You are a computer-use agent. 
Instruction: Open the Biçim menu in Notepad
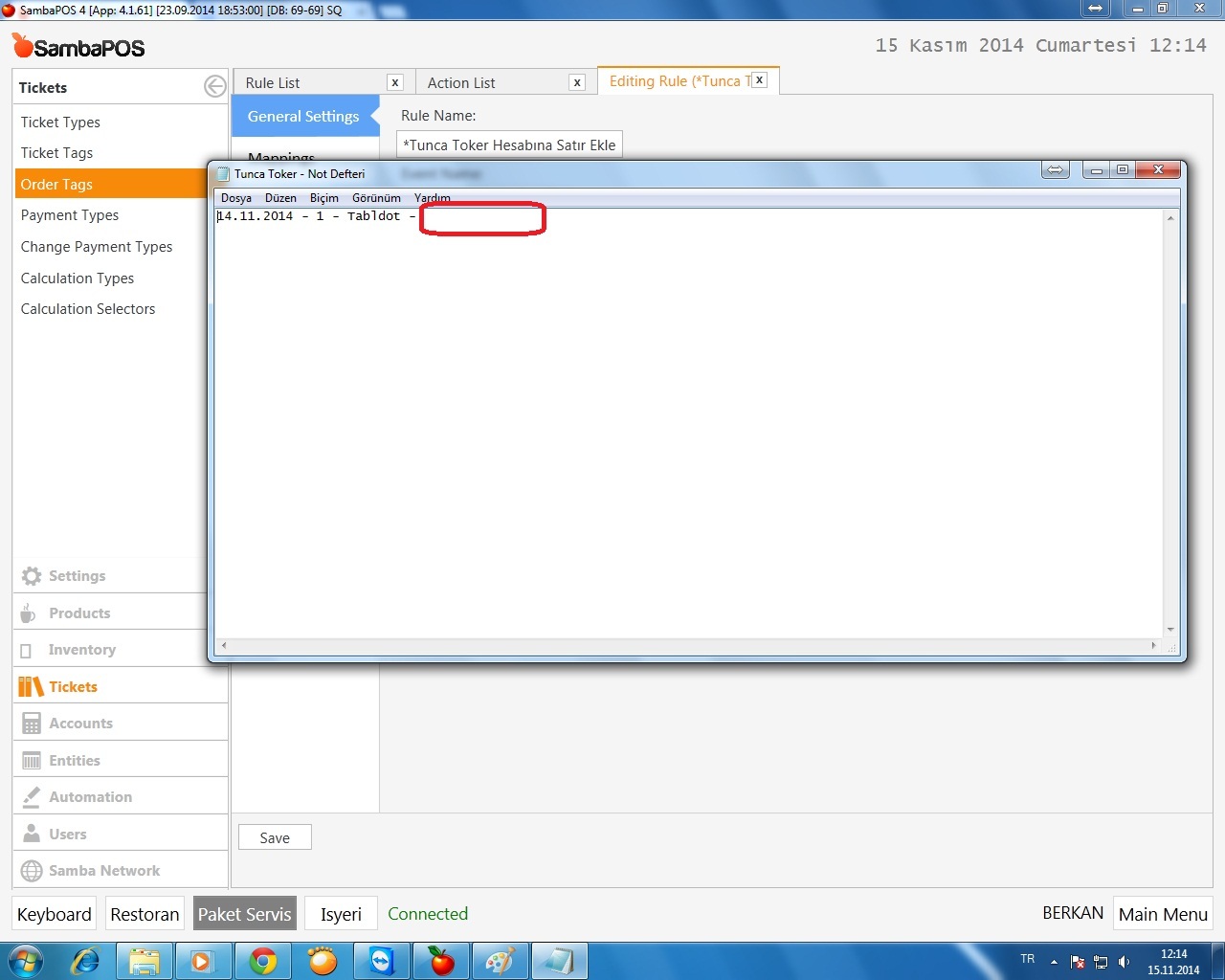coord(324,198)
